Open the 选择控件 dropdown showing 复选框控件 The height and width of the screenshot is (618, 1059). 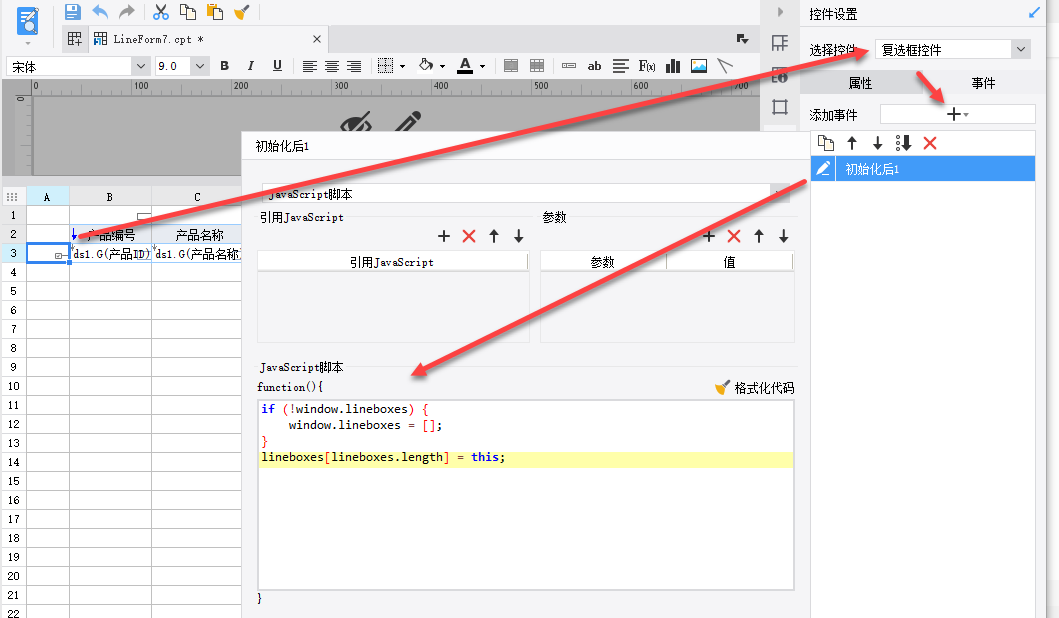1021,49
